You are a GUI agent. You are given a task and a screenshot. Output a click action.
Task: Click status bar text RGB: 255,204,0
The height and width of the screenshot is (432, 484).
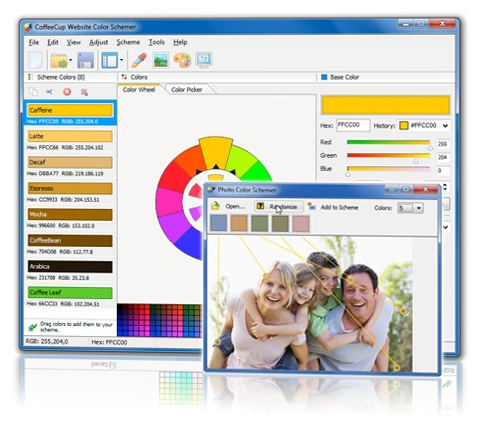tap(47, 342)
